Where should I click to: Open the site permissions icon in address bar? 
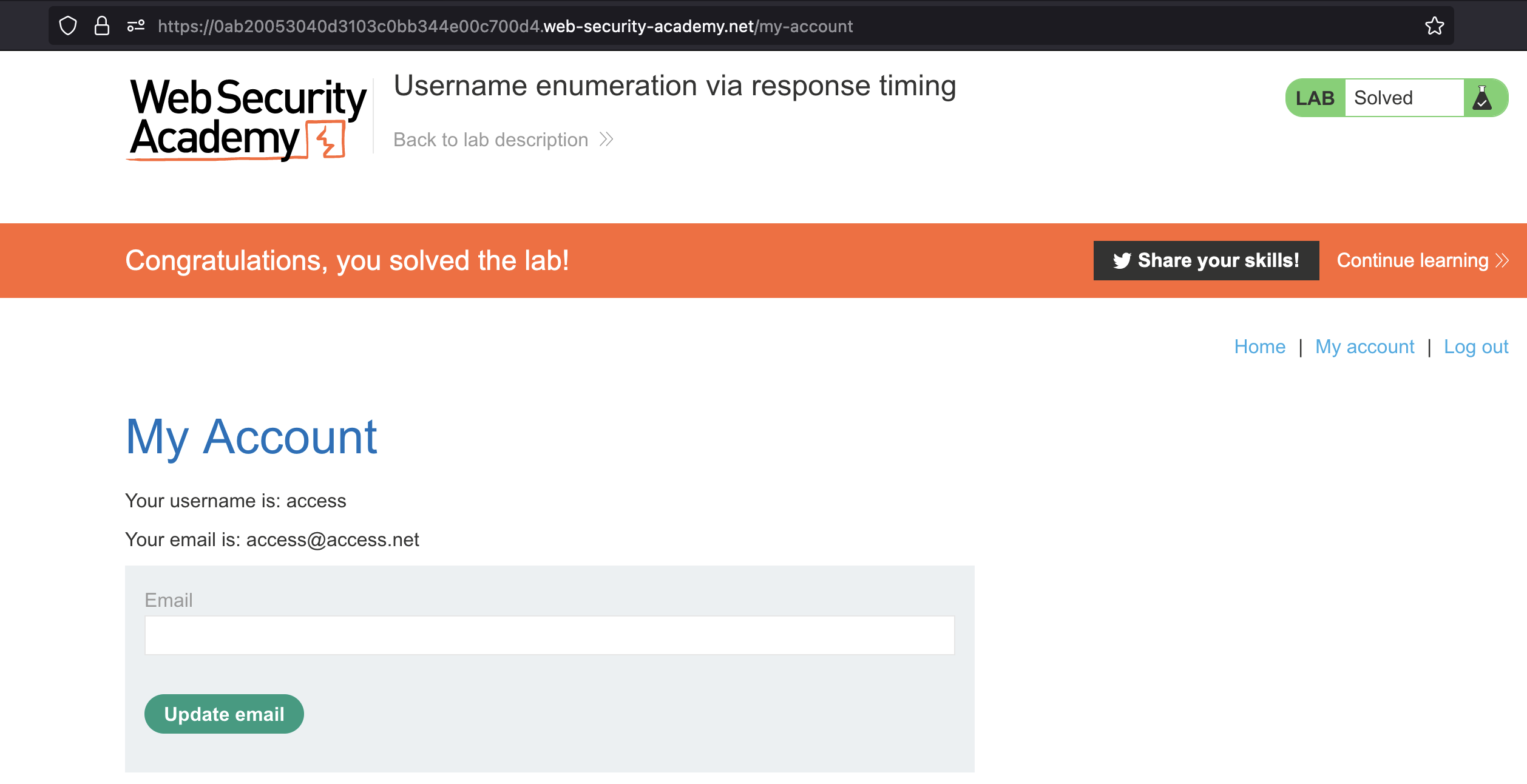[x=136, y=26]
